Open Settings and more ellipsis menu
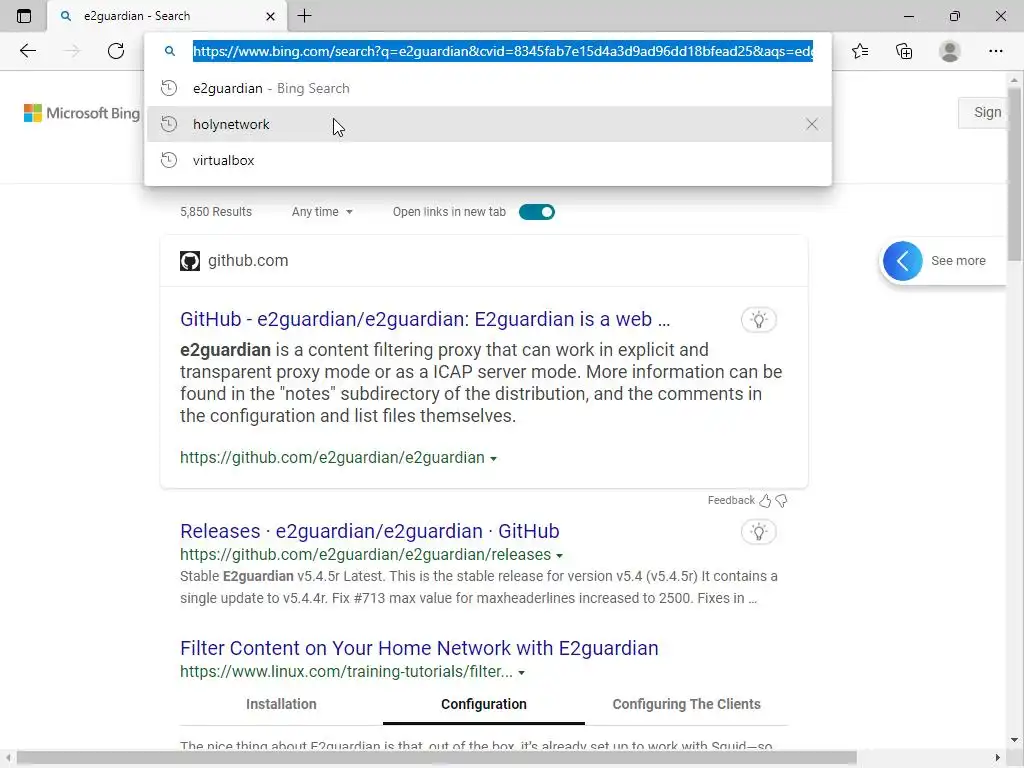Viewport: 1024px width, 768px height. tap(995, 51)
